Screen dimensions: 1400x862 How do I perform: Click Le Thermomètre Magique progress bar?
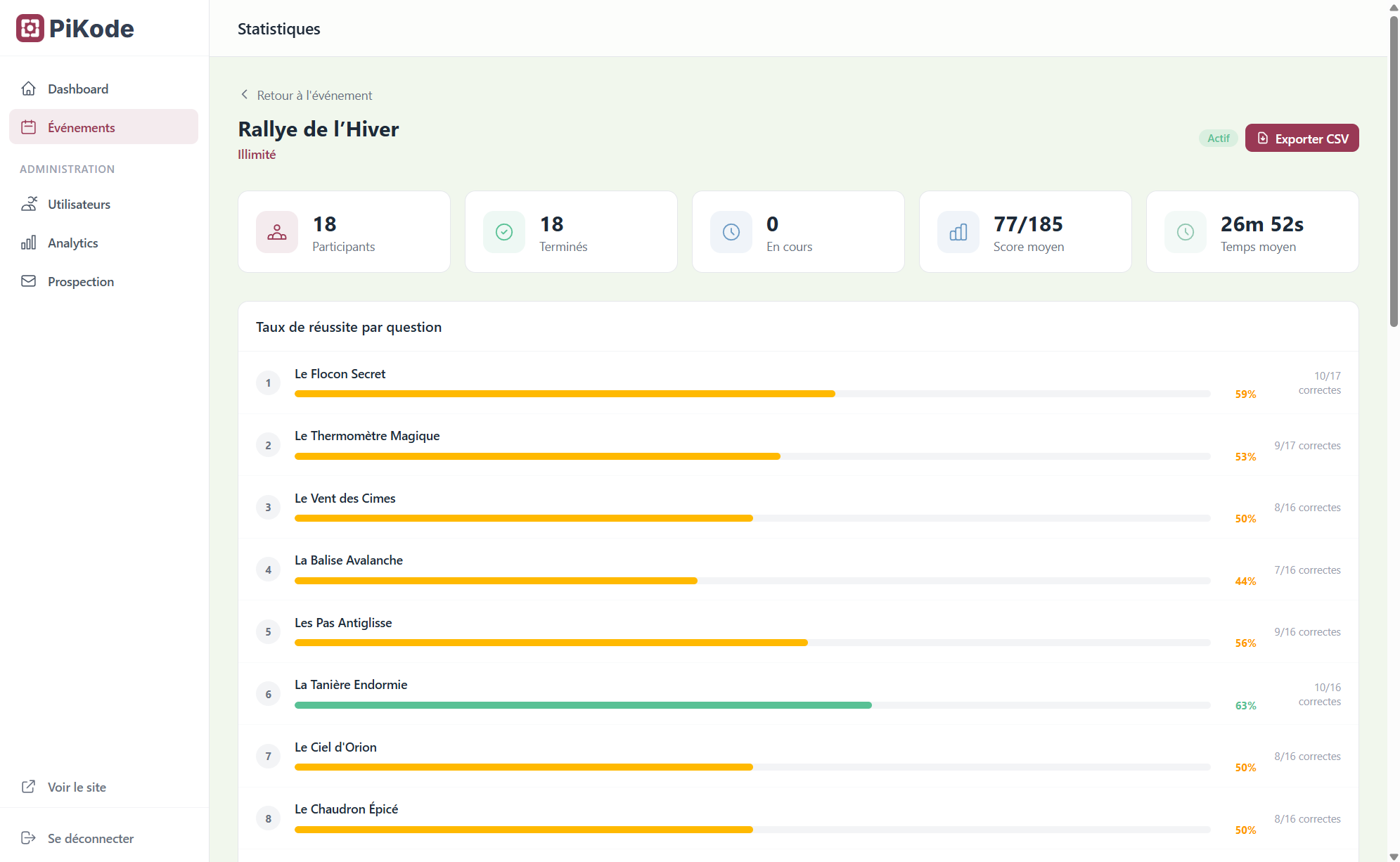752,456
